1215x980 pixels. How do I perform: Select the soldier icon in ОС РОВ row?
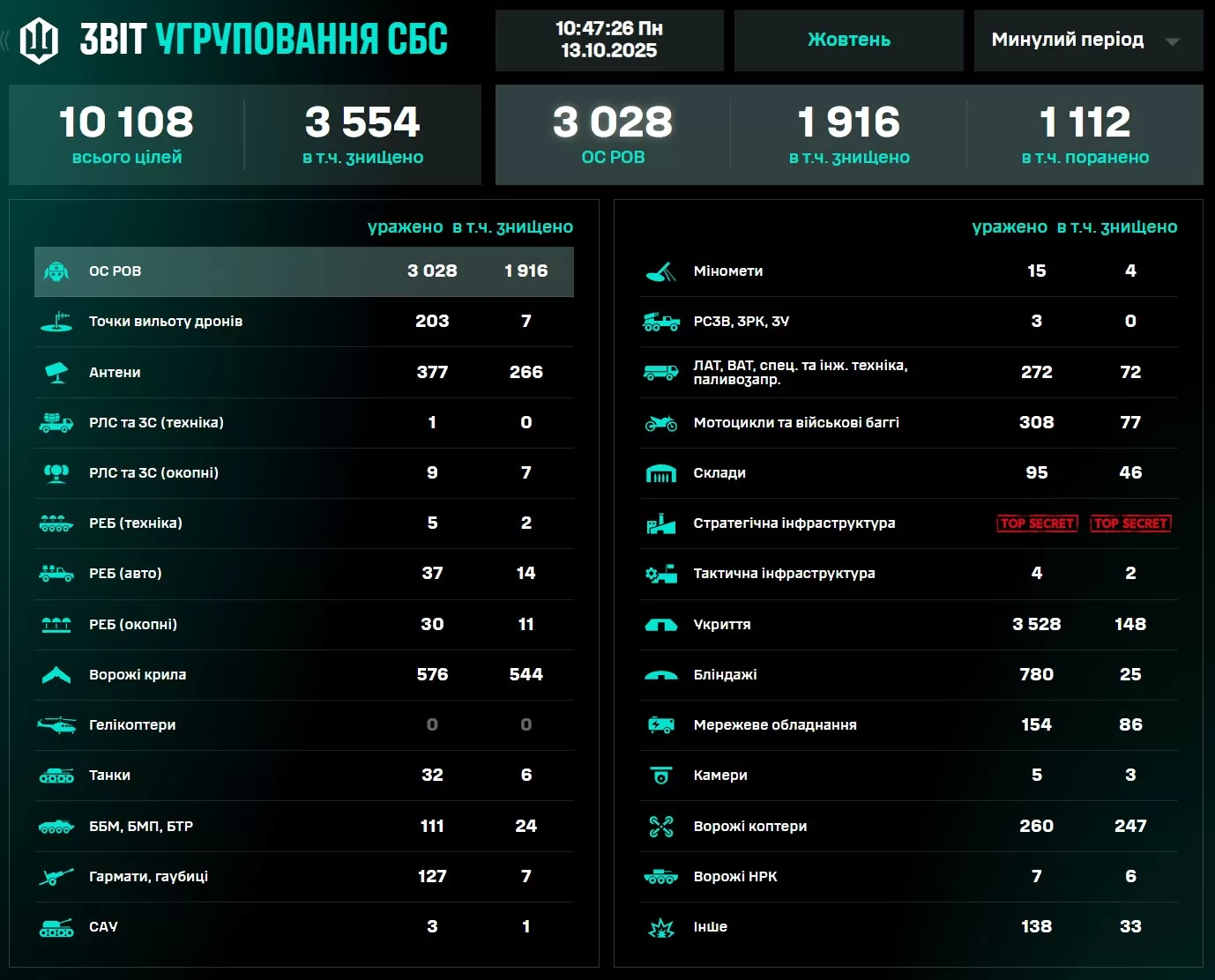(x=56, y=271)
